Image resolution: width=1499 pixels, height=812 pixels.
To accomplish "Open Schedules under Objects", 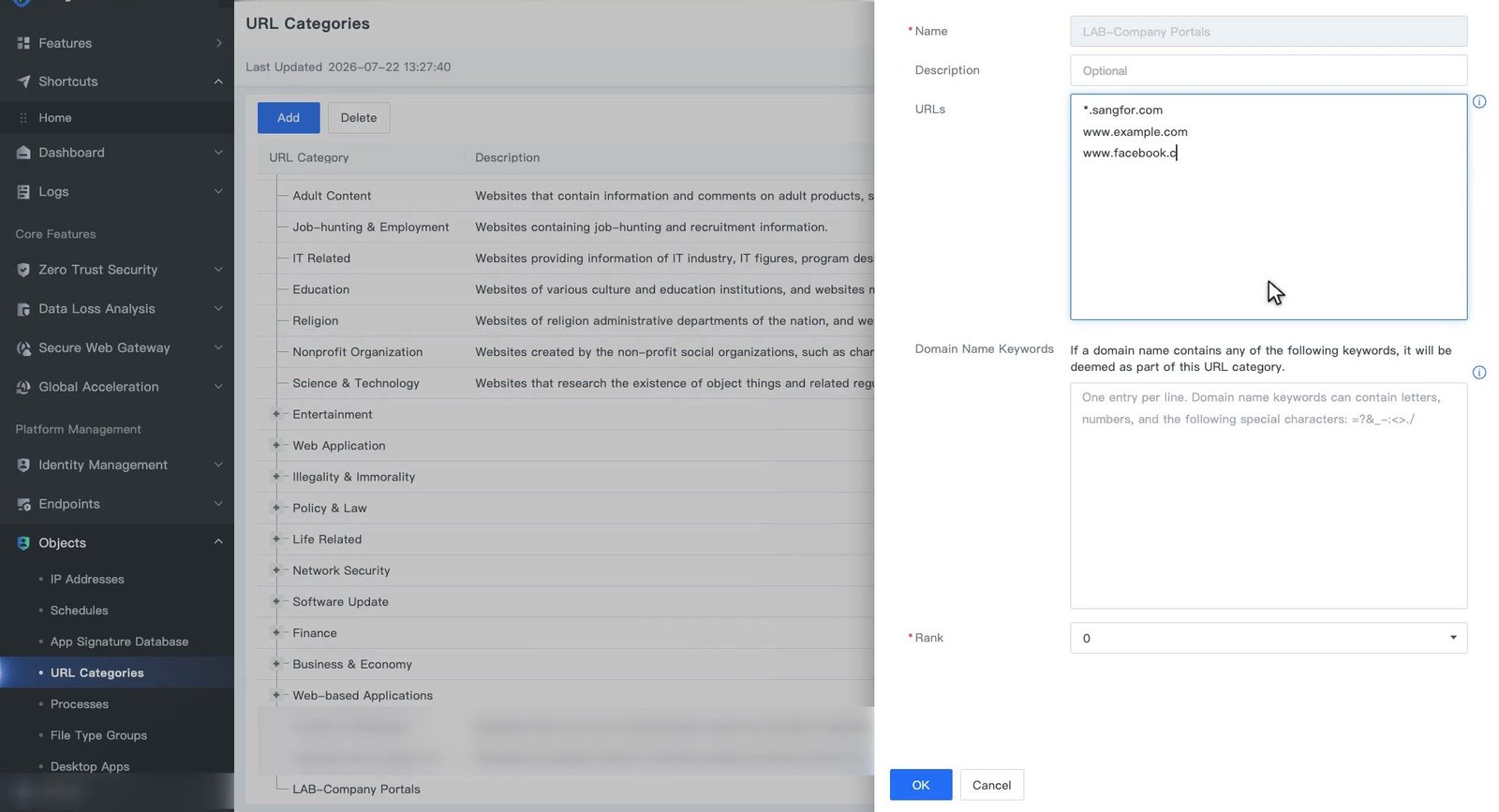I will 79,611.
